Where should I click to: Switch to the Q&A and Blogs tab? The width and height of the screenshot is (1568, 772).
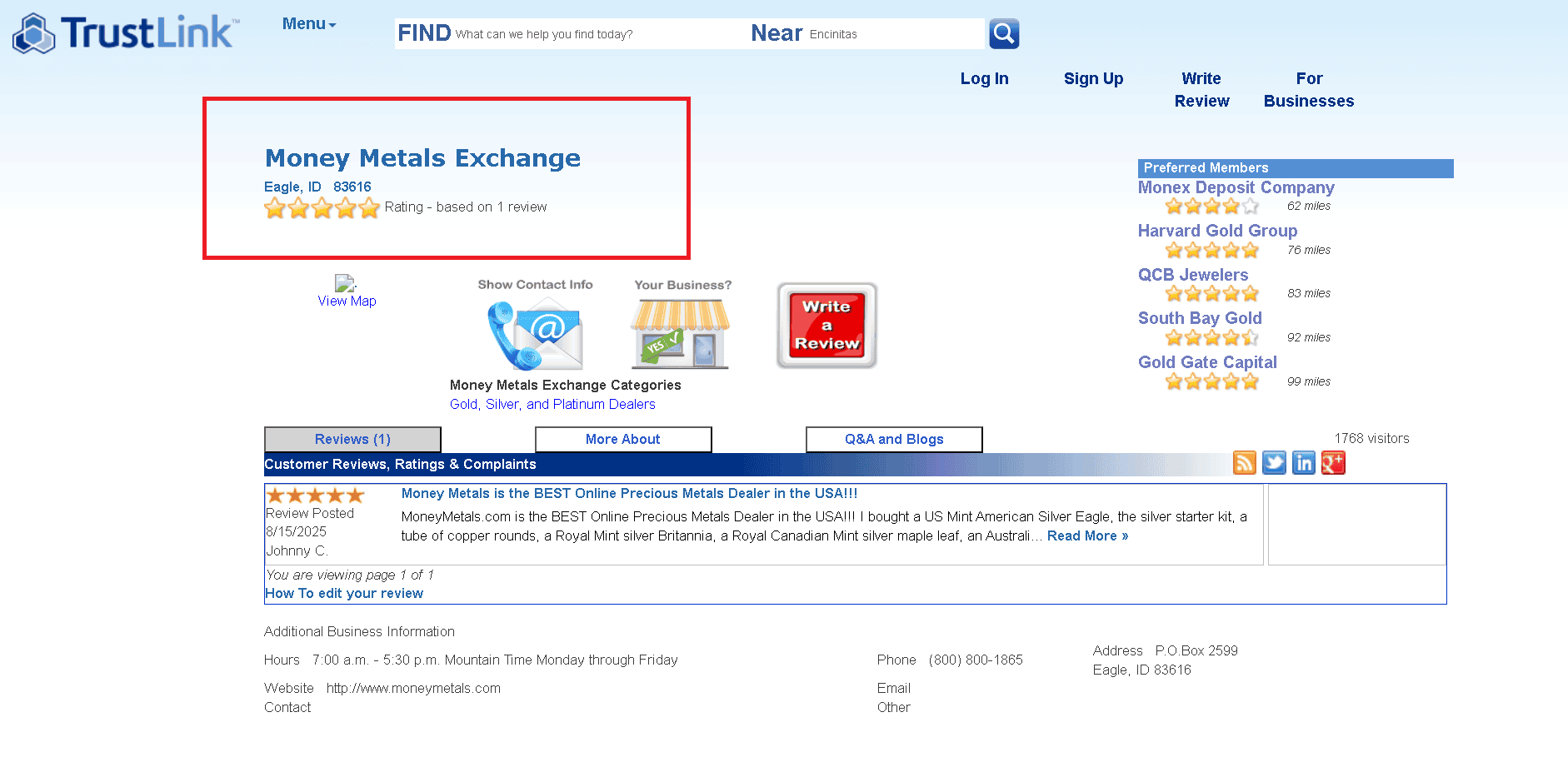(894, 439)
